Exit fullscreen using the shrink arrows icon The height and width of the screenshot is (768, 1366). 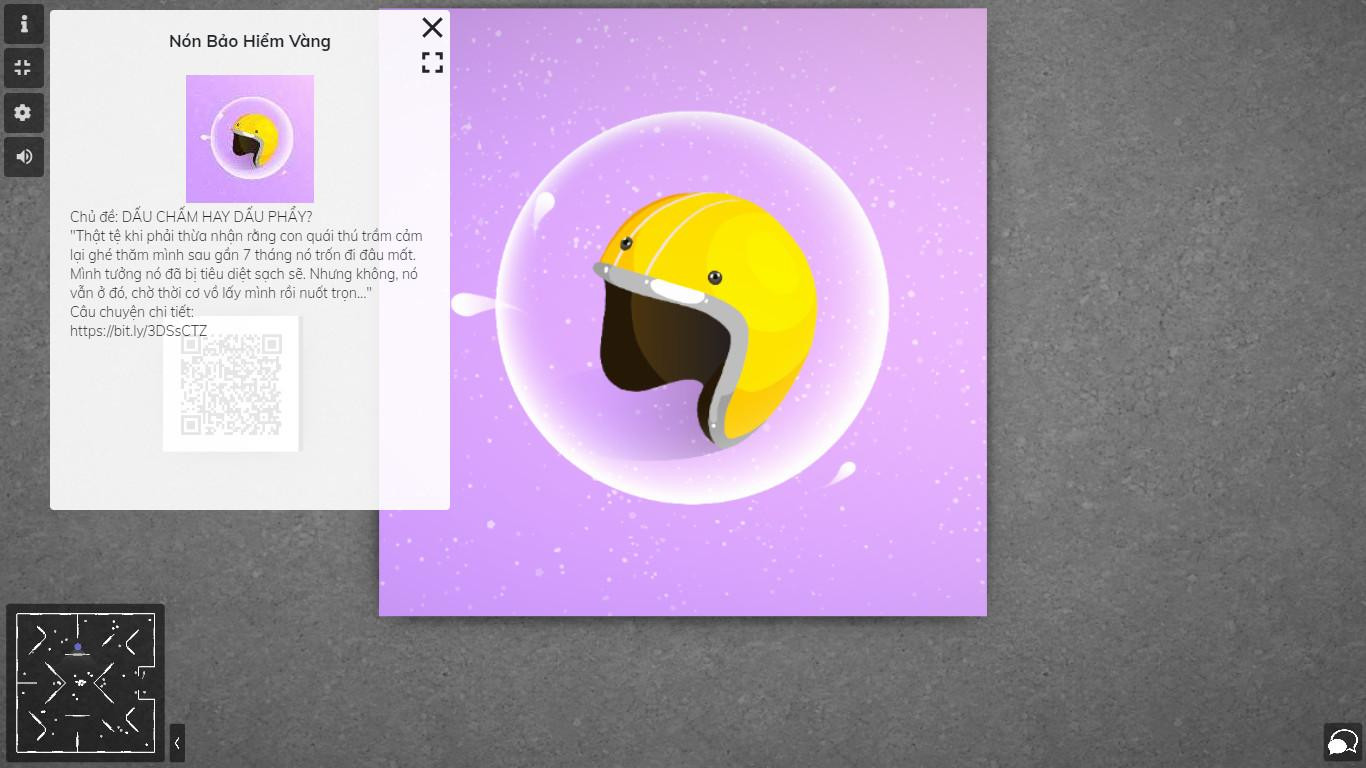pos(24,68)
